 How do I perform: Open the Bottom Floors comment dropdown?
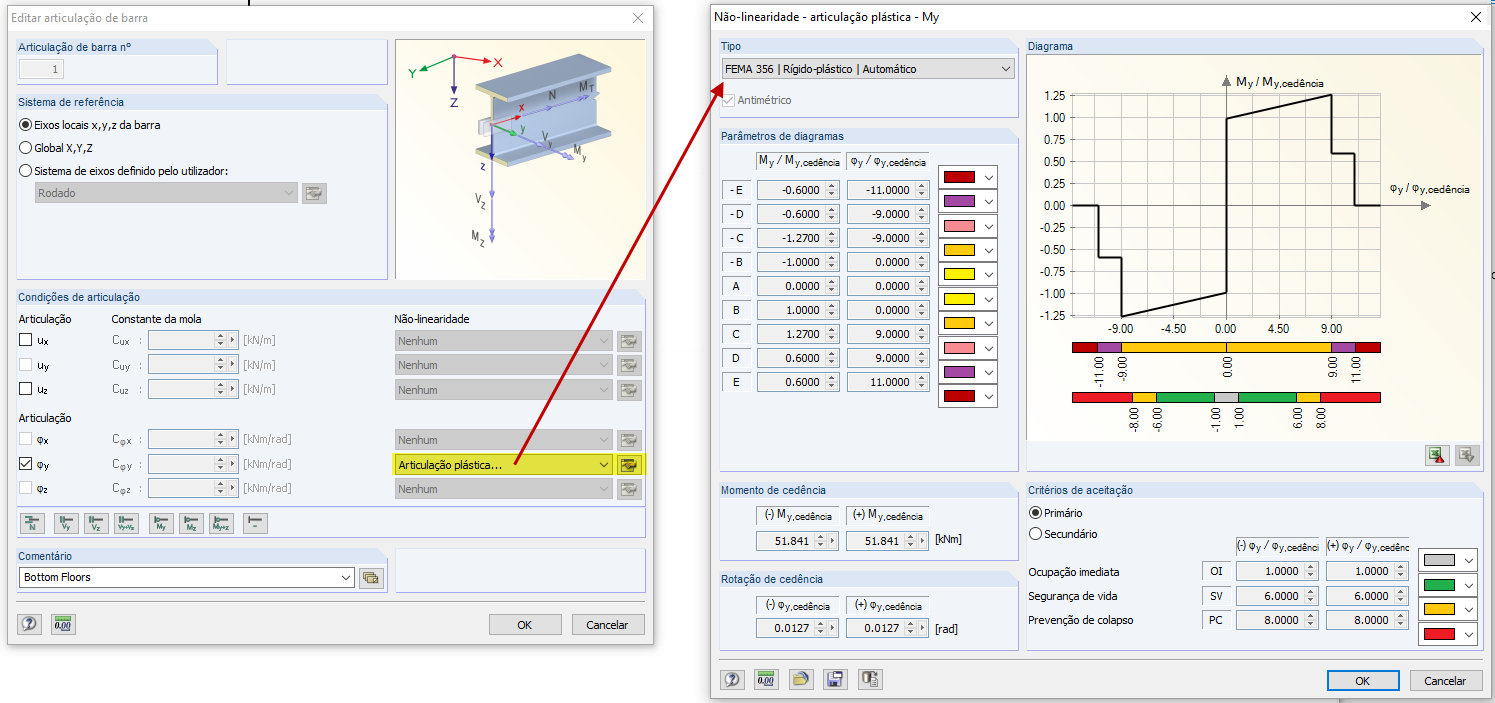pyautogui.click(x=187, y=577)
